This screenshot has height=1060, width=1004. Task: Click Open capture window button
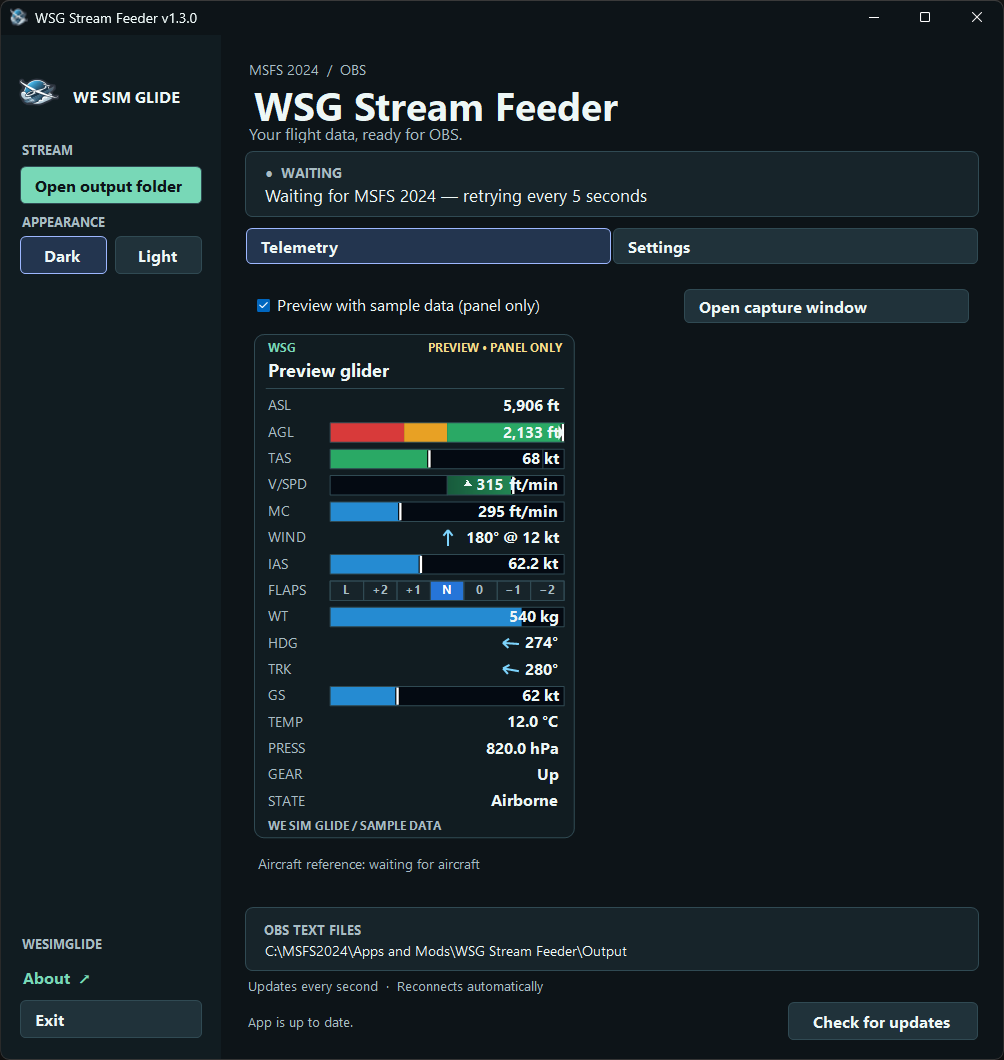click(826, 307)
